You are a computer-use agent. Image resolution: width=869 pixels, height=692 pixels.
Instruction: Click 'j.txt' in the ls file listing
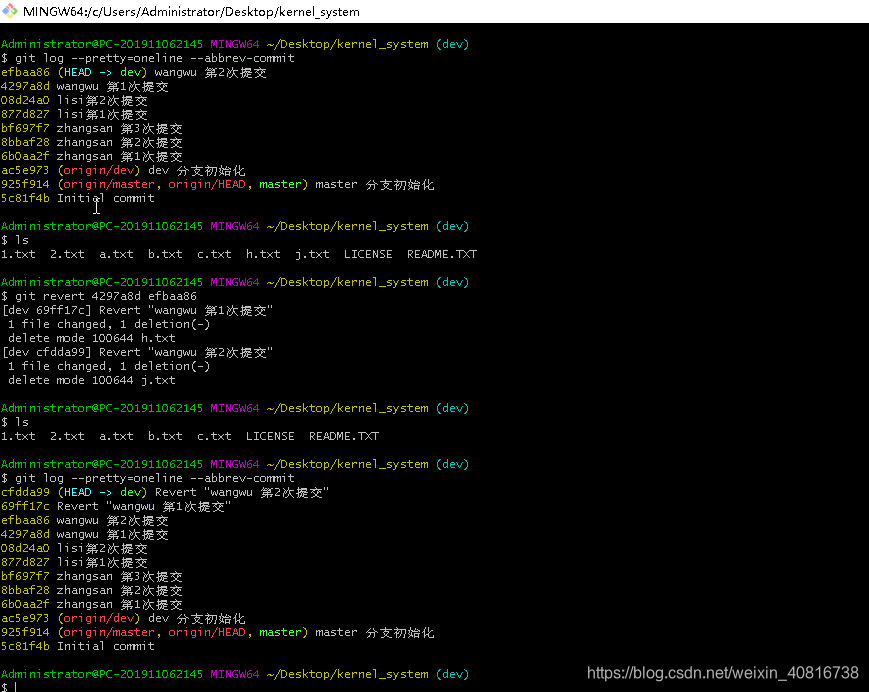click(x=312, y=254)
